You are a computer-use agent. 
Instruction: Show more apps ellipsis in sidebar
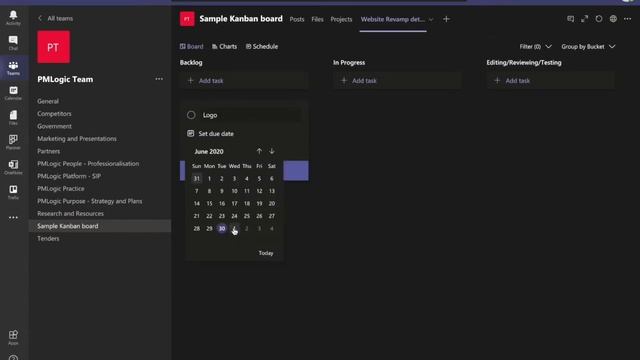[13, 218]
